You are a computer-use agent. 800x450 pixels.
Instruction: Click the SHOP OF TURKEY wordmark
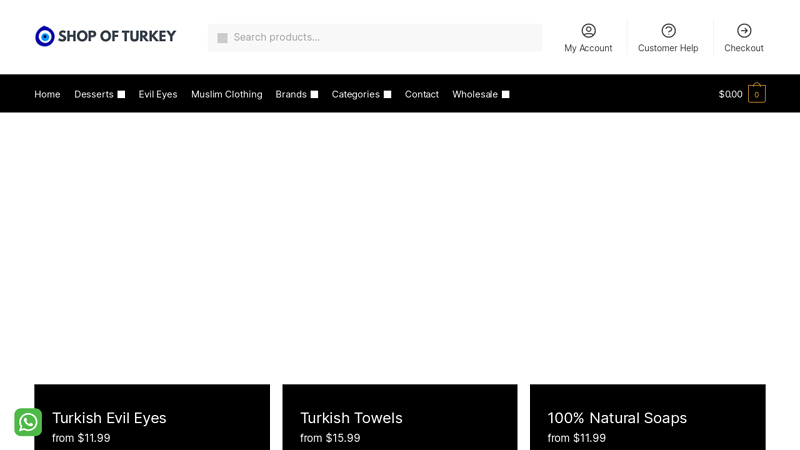tap(117, 36)
